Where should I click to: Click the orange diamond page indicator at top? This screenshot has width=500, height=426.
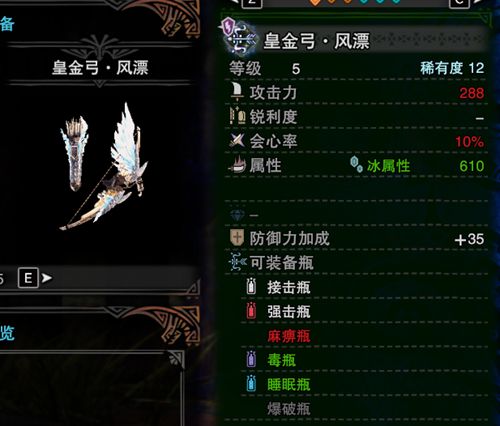(x=314, y=2)
